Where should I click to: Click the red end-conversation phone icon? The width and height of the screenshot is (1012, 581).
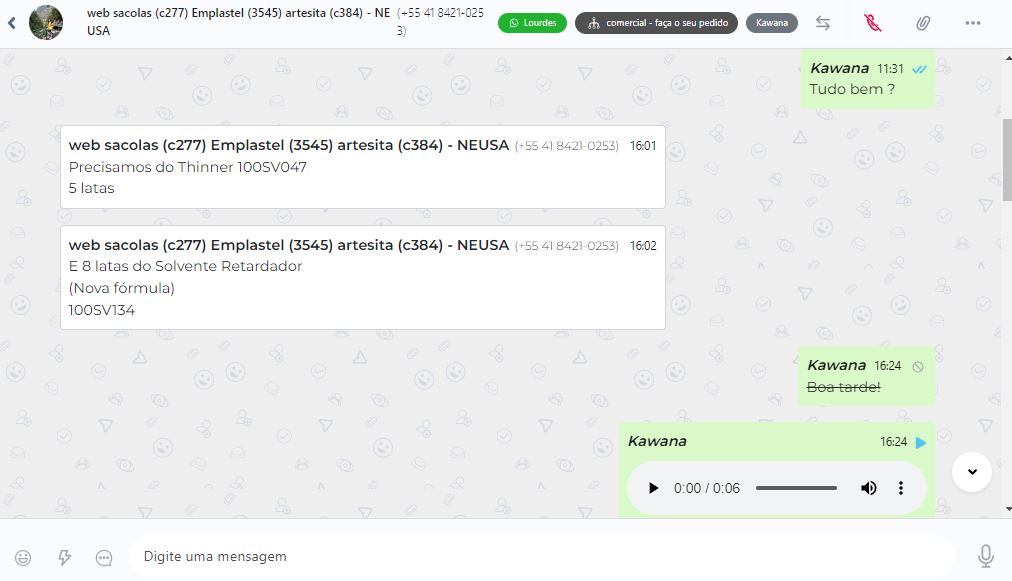(873, 23)
